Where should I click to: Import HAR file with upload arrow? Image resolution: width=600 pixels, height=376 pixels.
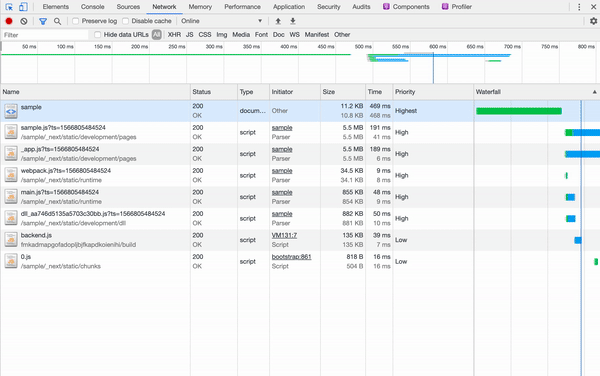click(x=278, y=21)
